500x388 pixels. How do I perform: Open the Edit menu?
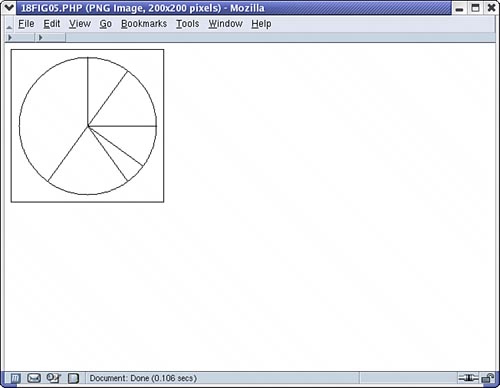pos(52,24)
